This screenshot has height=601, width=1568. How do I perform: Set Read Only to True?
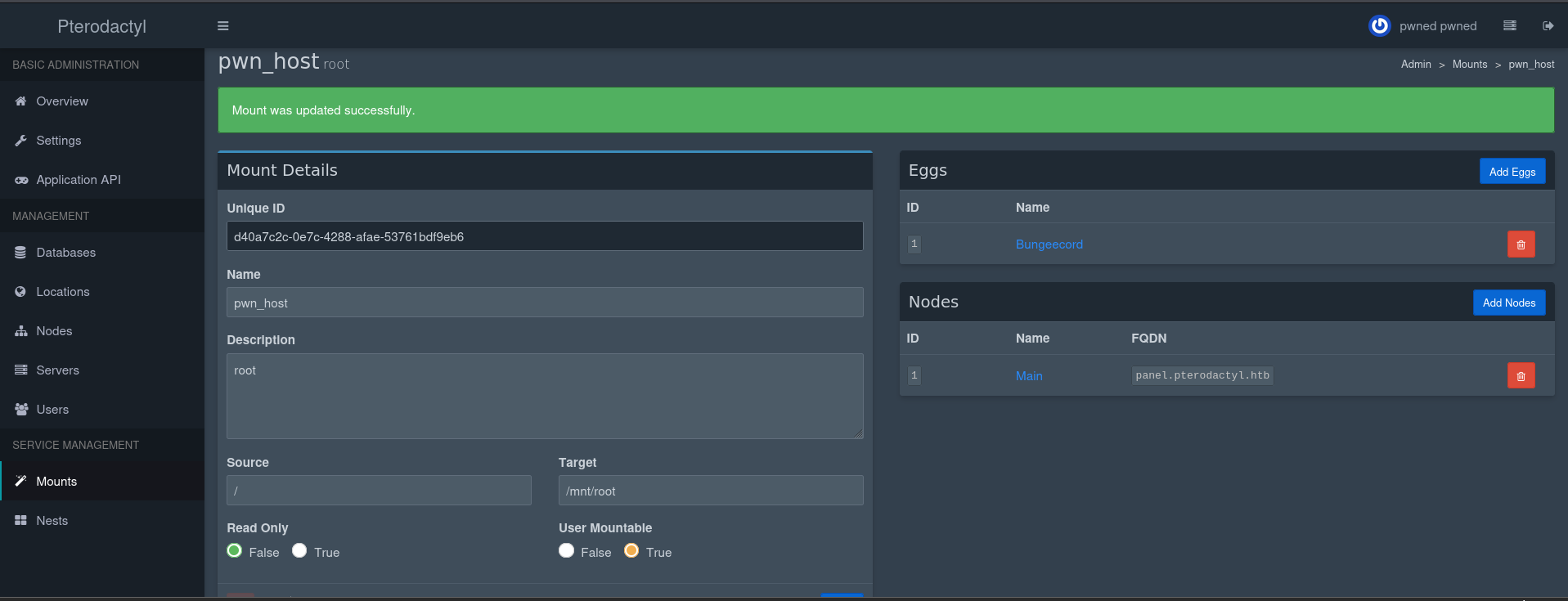[299, 551]
